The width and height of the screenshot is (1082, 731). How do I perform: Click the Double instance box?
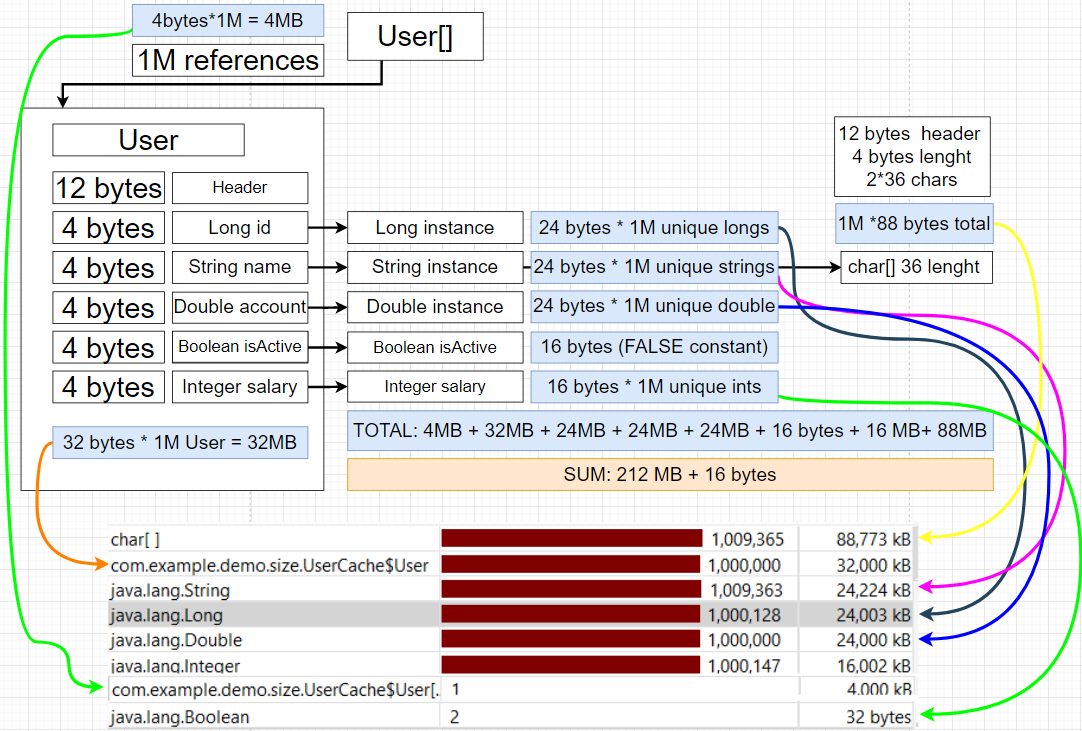[435, 307]
